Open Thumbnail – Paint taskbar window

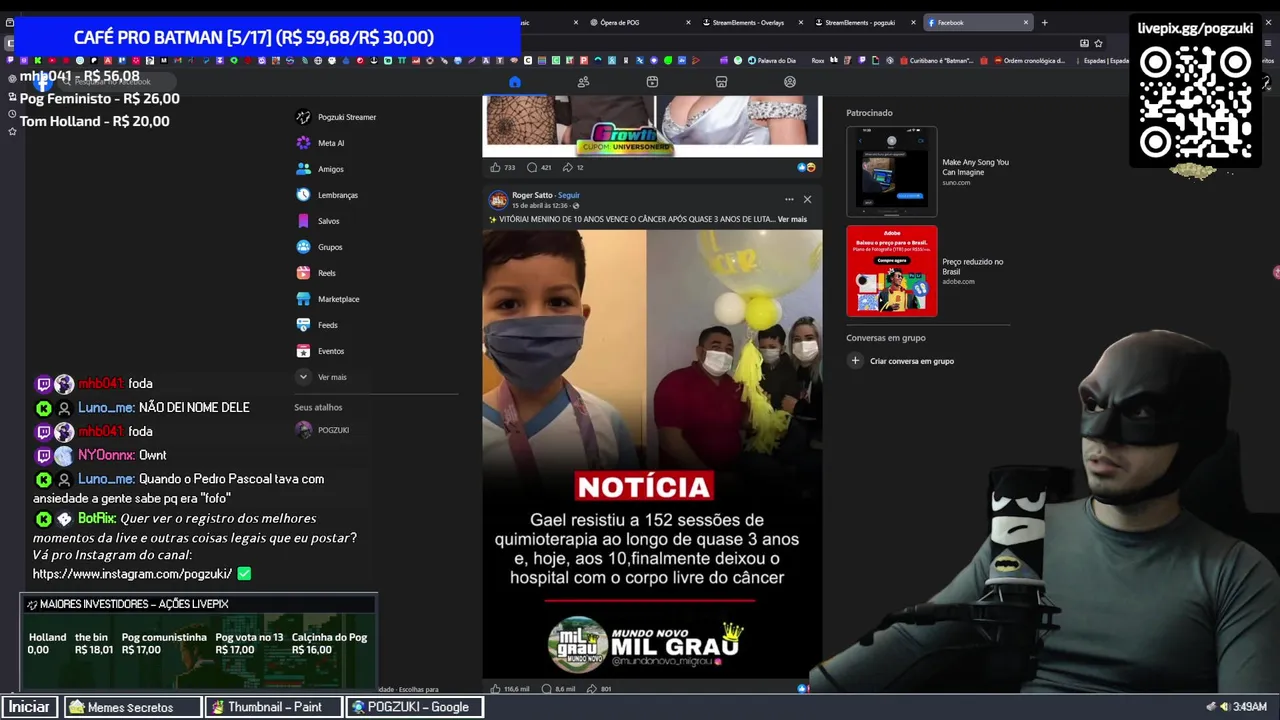coord(273,707)
